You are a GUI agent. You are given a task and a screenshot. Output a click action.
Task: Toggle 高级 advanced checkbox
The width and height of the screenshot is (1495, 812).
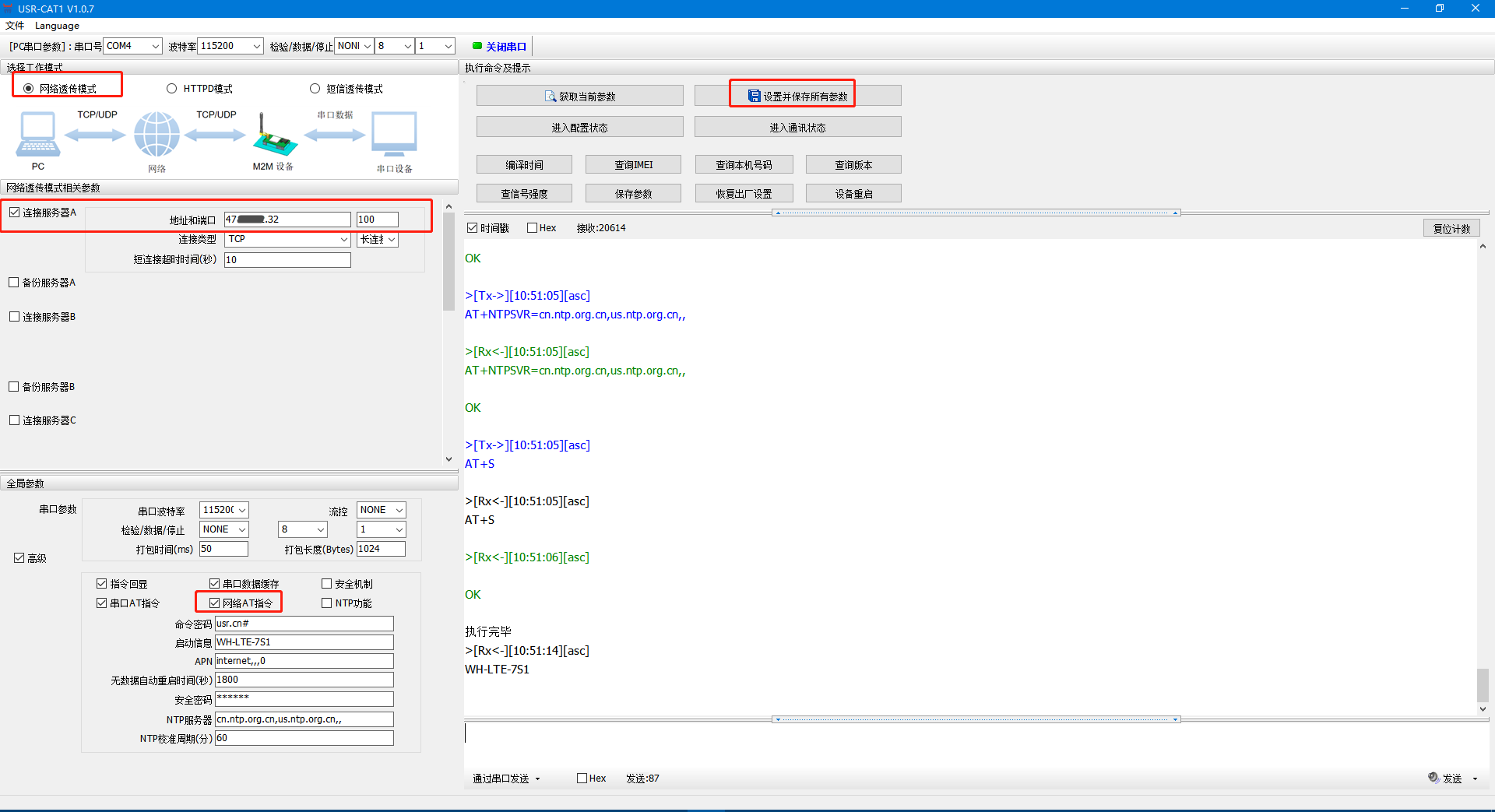[19, 558]
